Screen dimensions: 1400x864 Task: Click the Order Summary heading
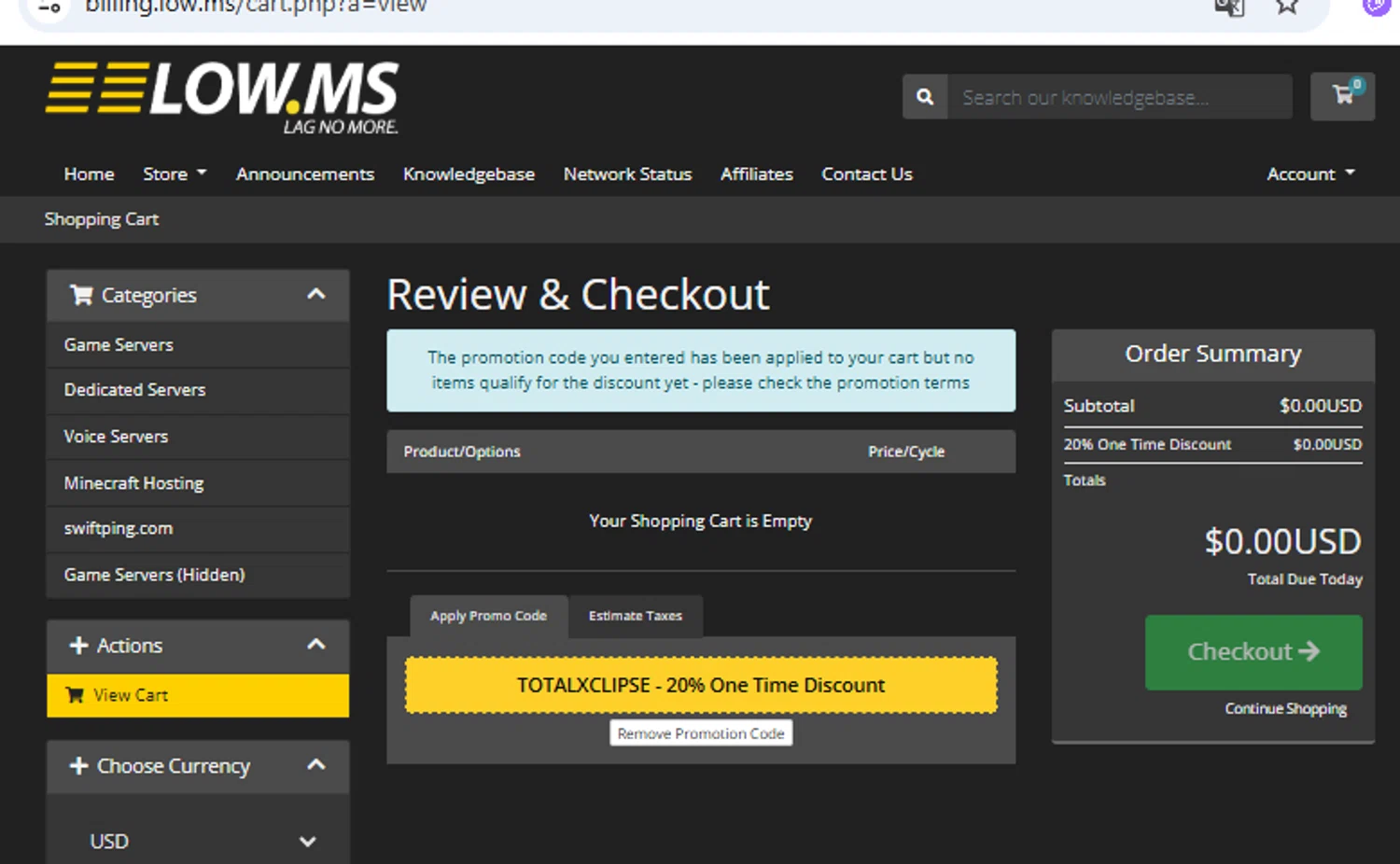point(1212,354)
